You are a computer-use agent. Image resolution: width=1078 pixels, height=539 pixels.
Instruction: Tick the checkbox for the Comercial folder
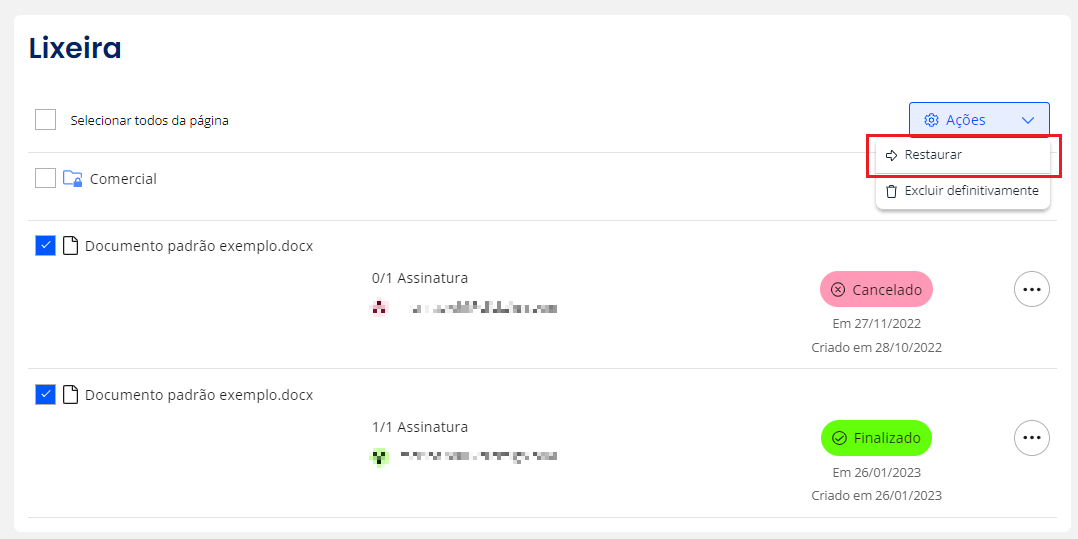(45, 179)
